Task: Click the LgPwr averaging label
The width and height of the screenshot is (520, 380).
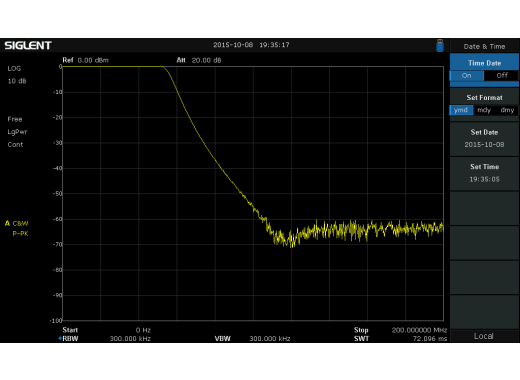Action: click(17, 132)
